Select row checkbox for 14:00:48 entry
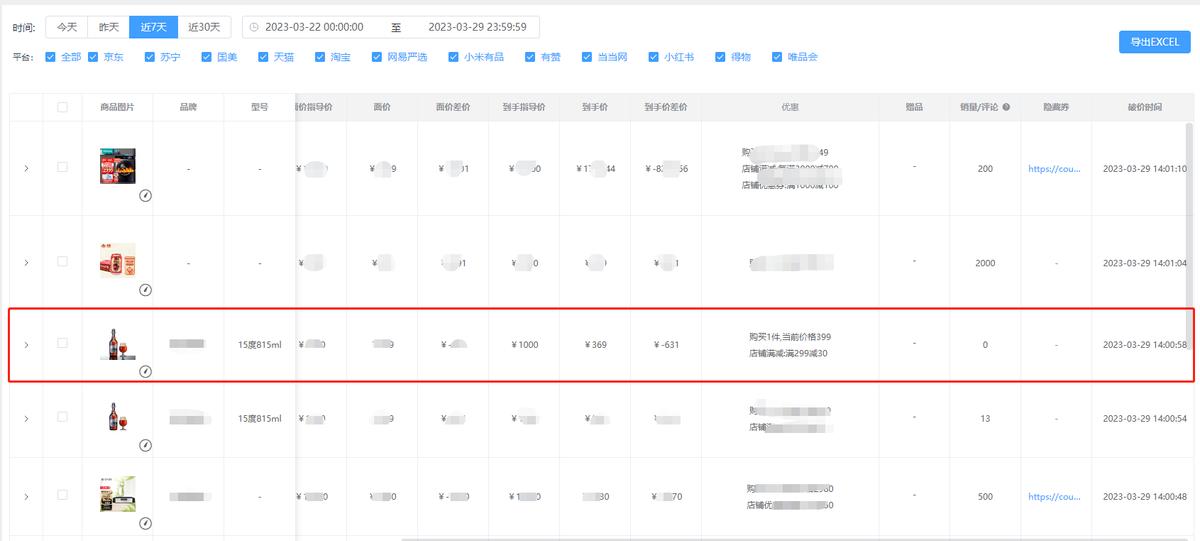 click(63, 495)
